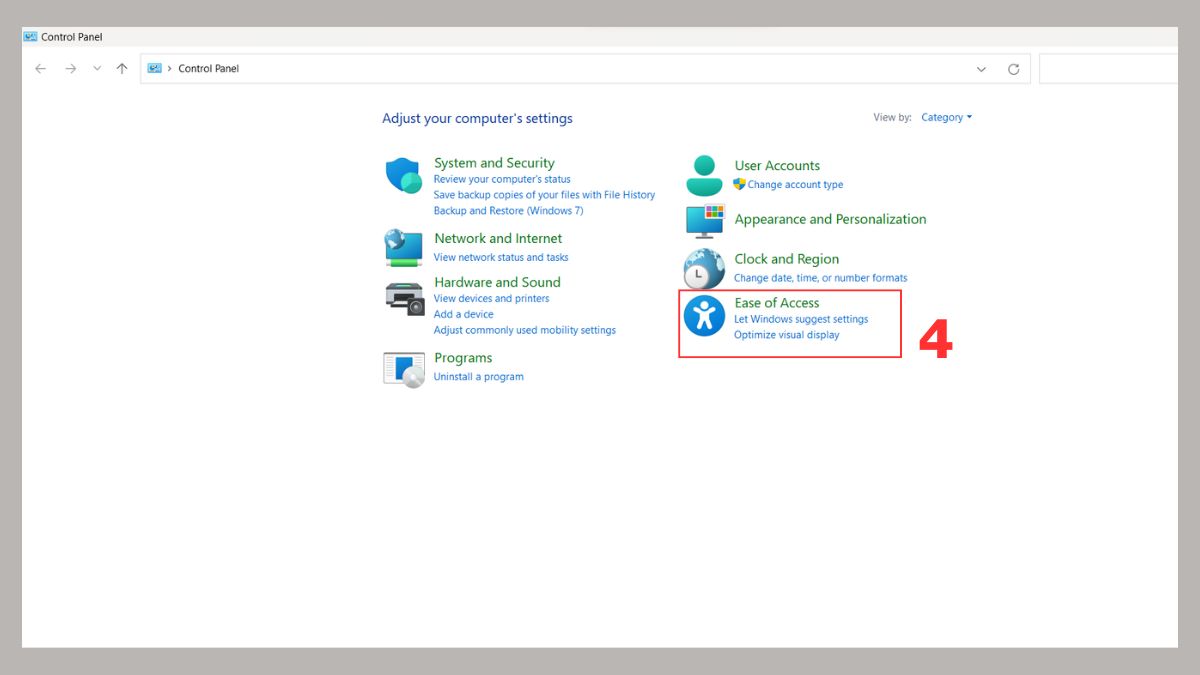Open the Hardware and Sound category
This screenshot has height=675, width=1200.
click(497, 282)
